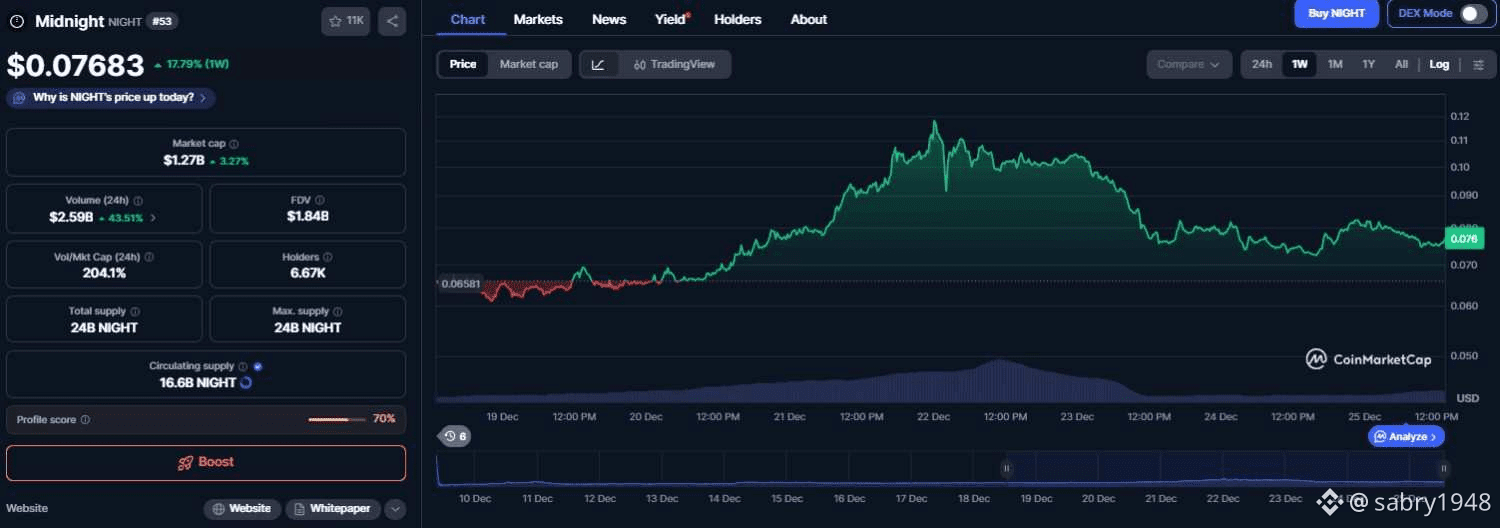Expand 'Why is NIGHT's price up today?'
Image resolution: width=1500 pixels, height=528 pixels.
tap(111, 98)
